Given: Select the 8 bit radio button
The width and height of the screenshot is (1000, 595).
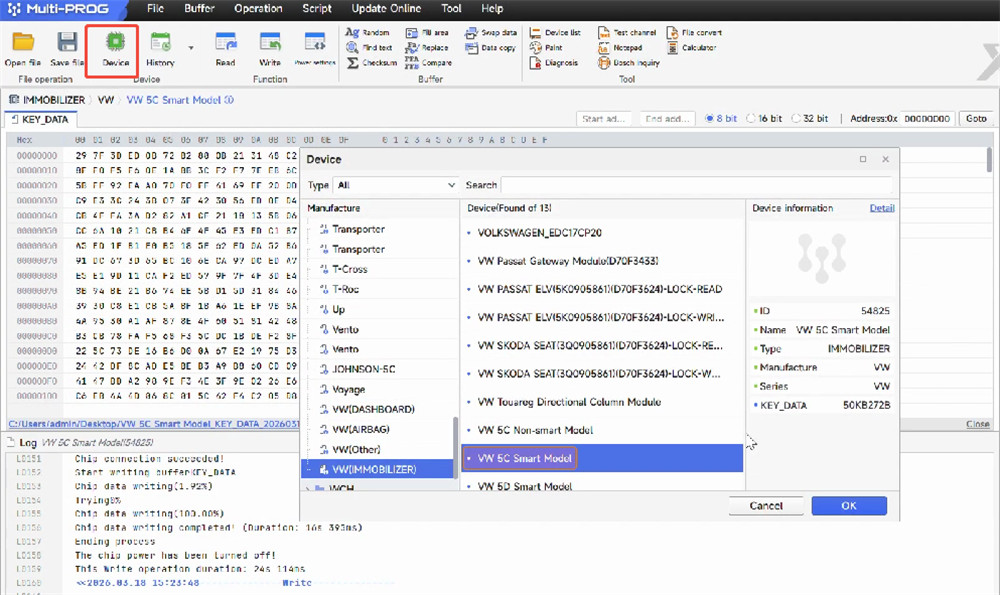Looking at the screenshot, I should [711, 118].
